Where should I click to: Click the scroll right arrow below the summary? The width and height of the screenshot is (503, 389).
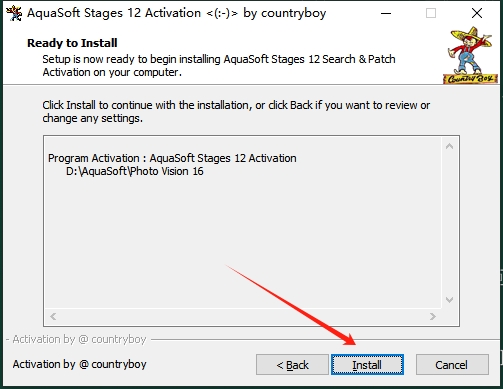coord(433,316)
